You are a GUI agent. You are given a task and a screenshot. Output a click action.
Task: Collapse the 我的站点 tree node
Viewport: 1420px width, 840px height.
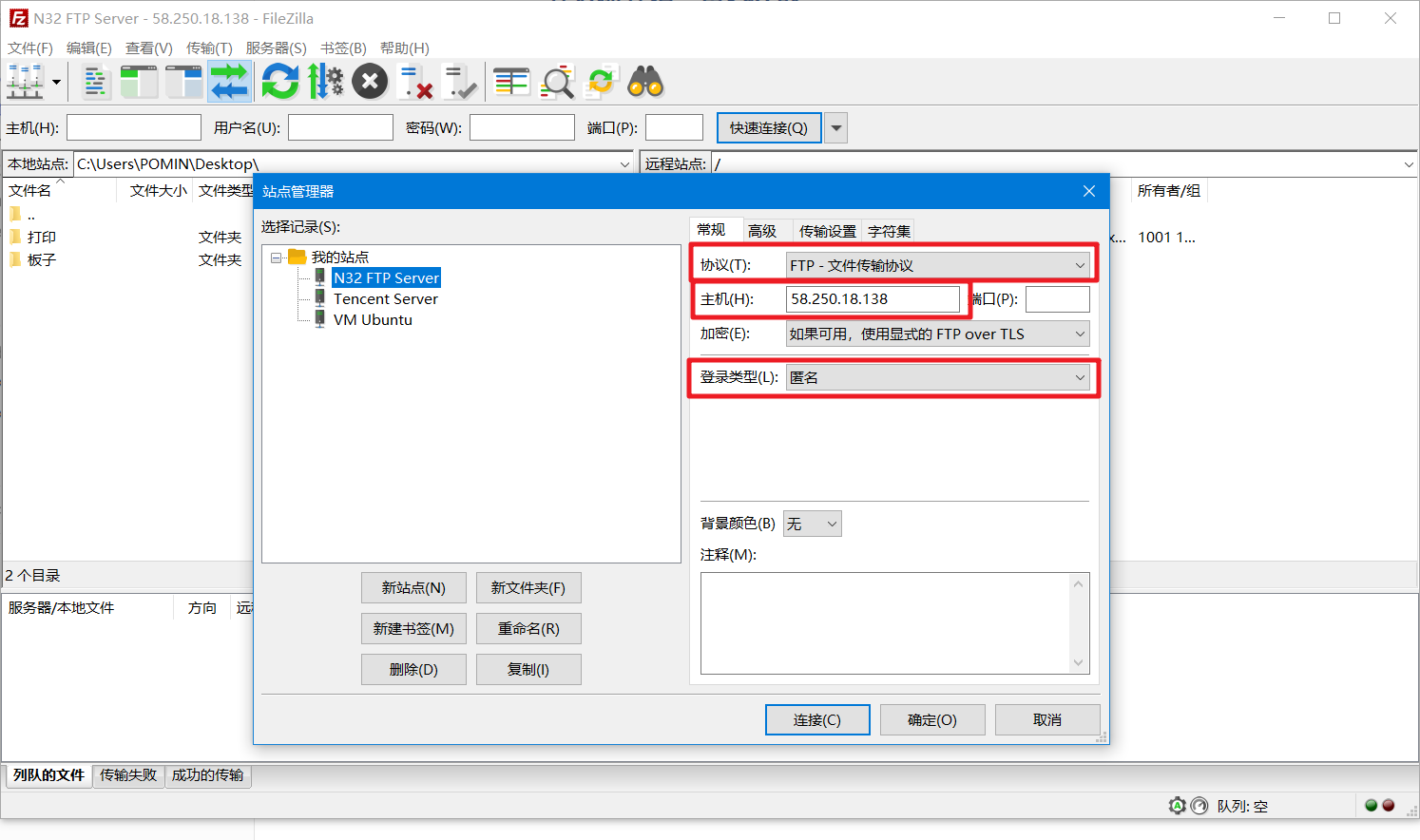(277, 258)
